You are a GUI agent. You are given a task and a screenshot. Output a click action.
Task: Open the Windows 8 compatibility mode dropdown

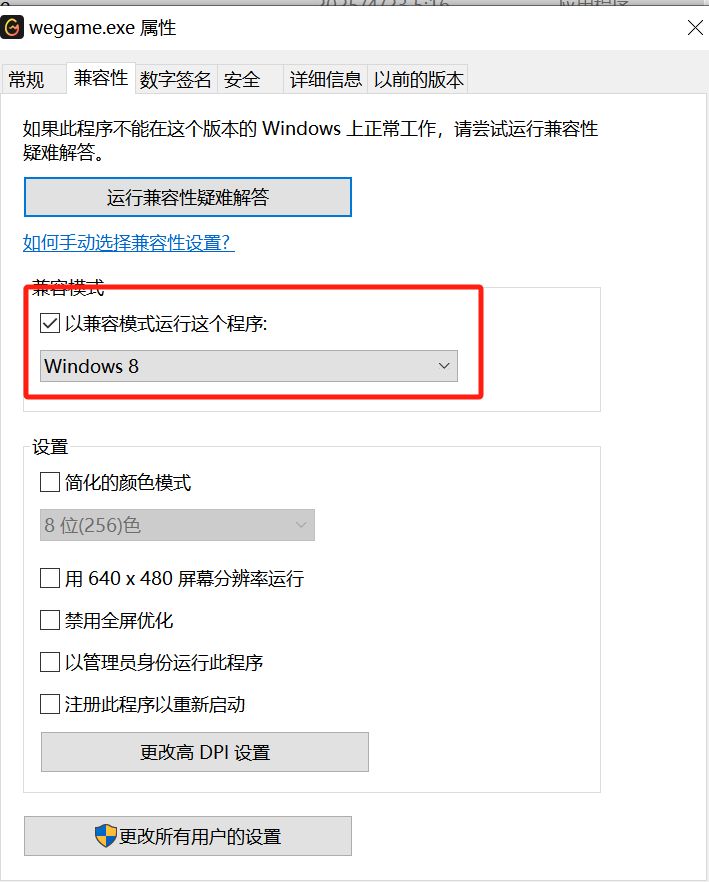pyautogui.click(x=248, y=366)
